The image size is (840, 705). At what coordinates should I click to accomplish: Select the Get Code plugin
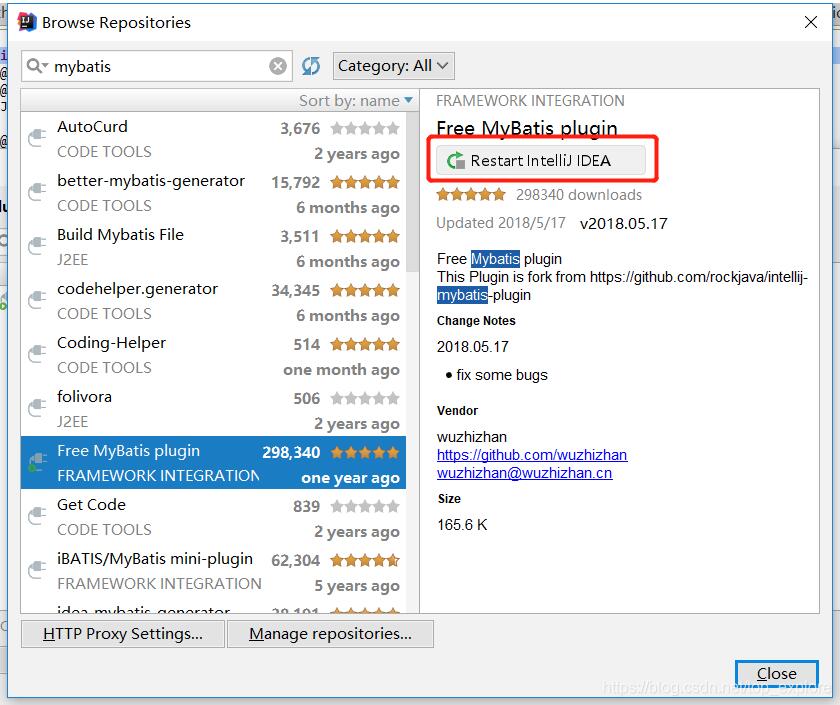tap(213, 518)
